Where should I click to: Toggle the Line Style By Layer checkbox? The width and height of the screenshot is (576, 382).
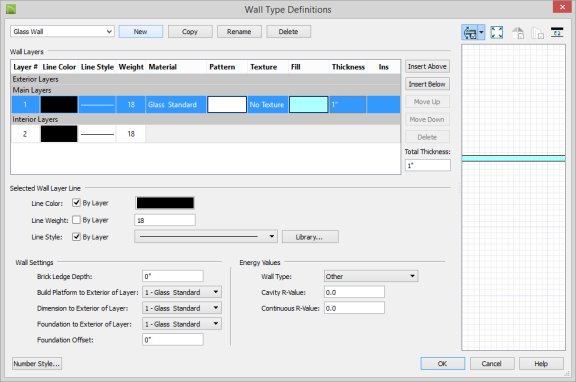tap(76, 237)
